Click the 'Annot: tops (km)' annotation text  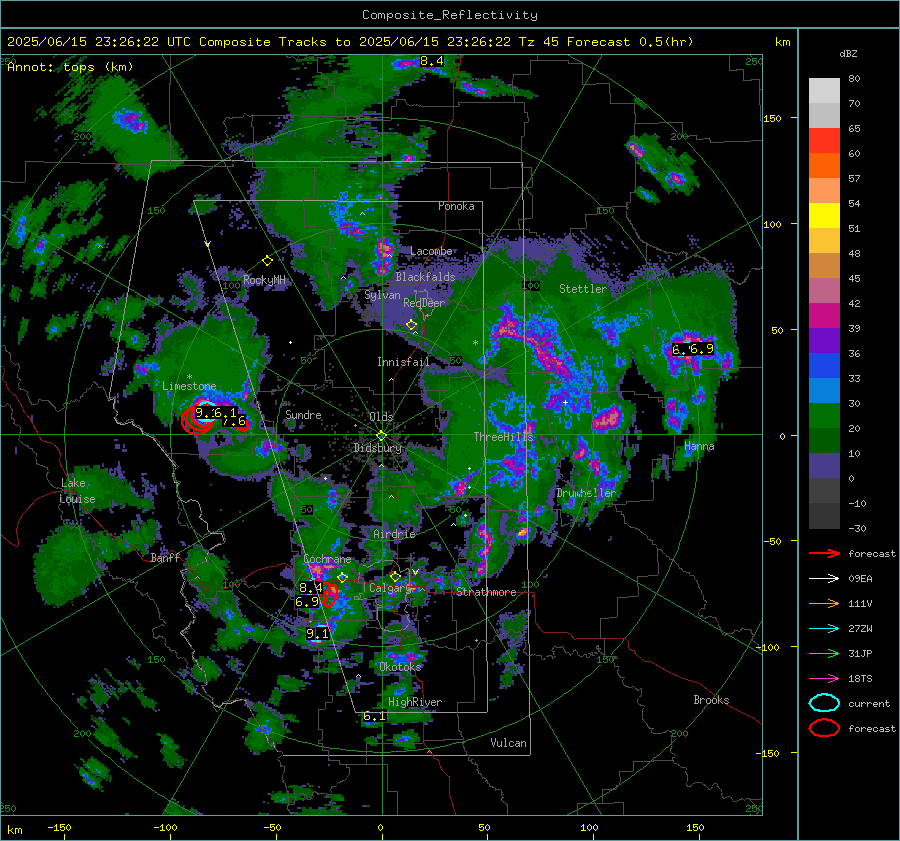70,67
